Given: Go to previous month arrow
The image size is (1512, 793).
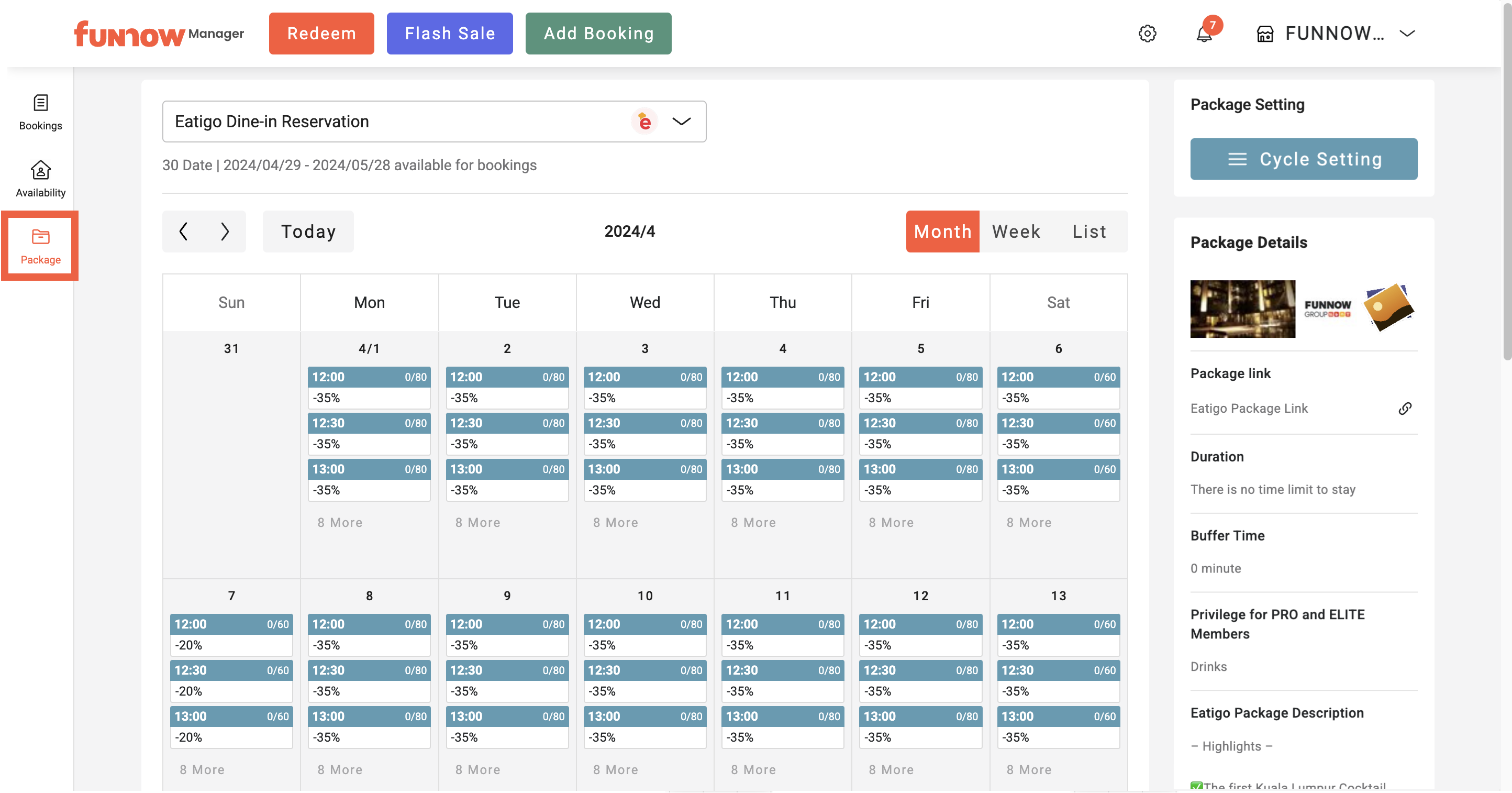Looking at the screenshot, I should [183, 232].
